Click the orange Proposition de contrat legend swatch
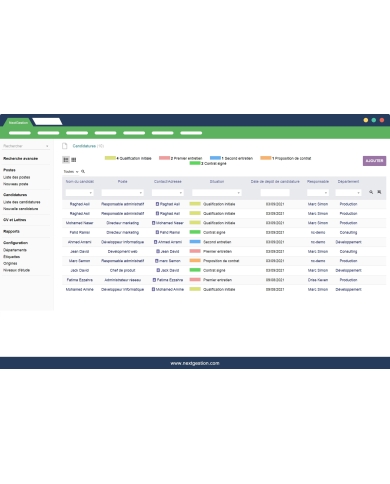Viewport: 390px width, 484px height. pyautogui.click(x=266, y=158)
